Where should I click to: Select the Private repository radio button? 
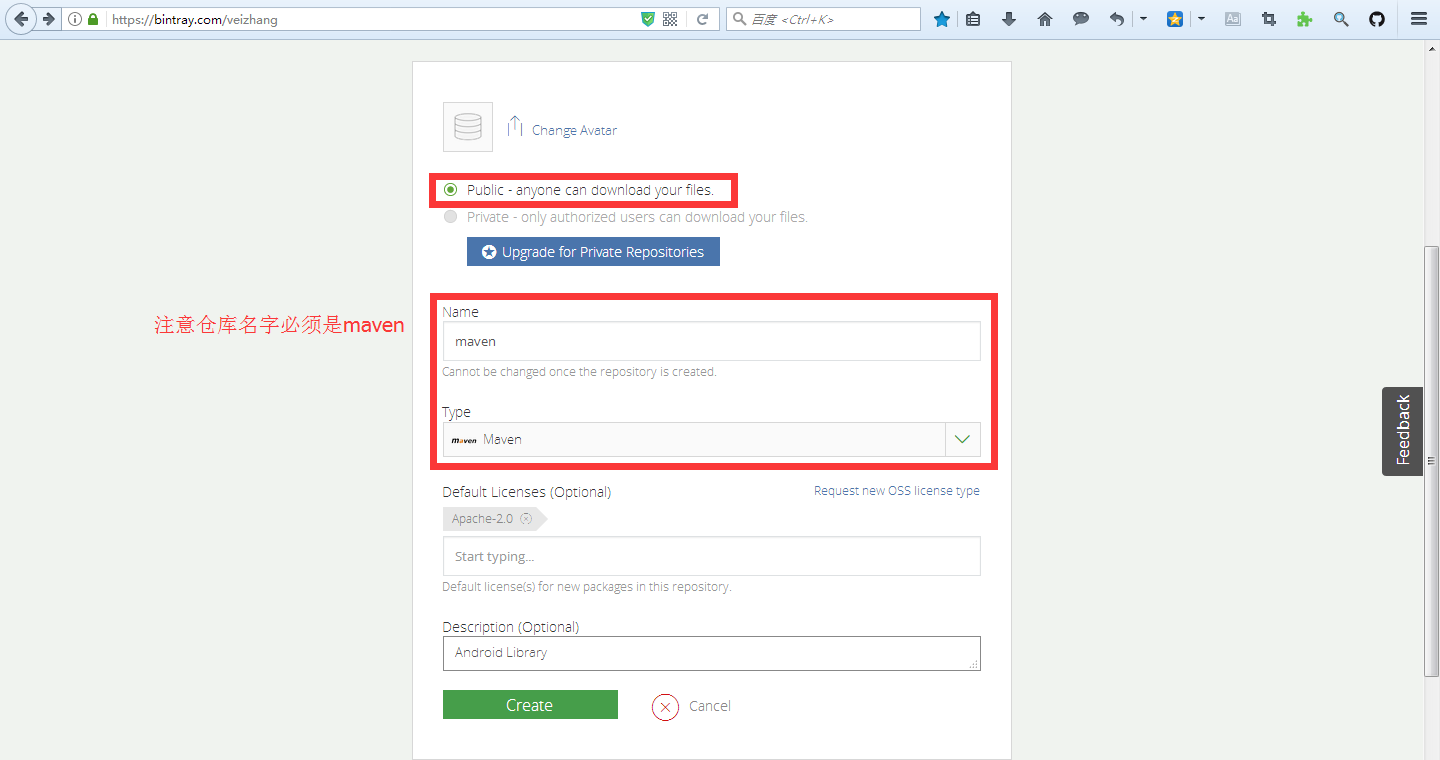[x=451, y=216]
